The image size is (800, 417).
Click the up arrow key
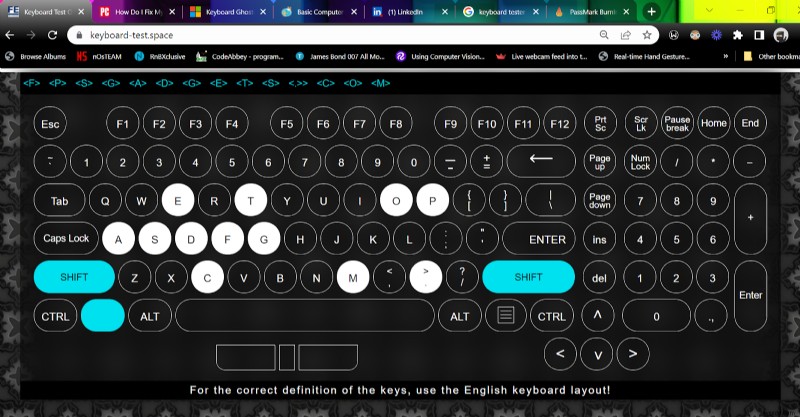597,315
